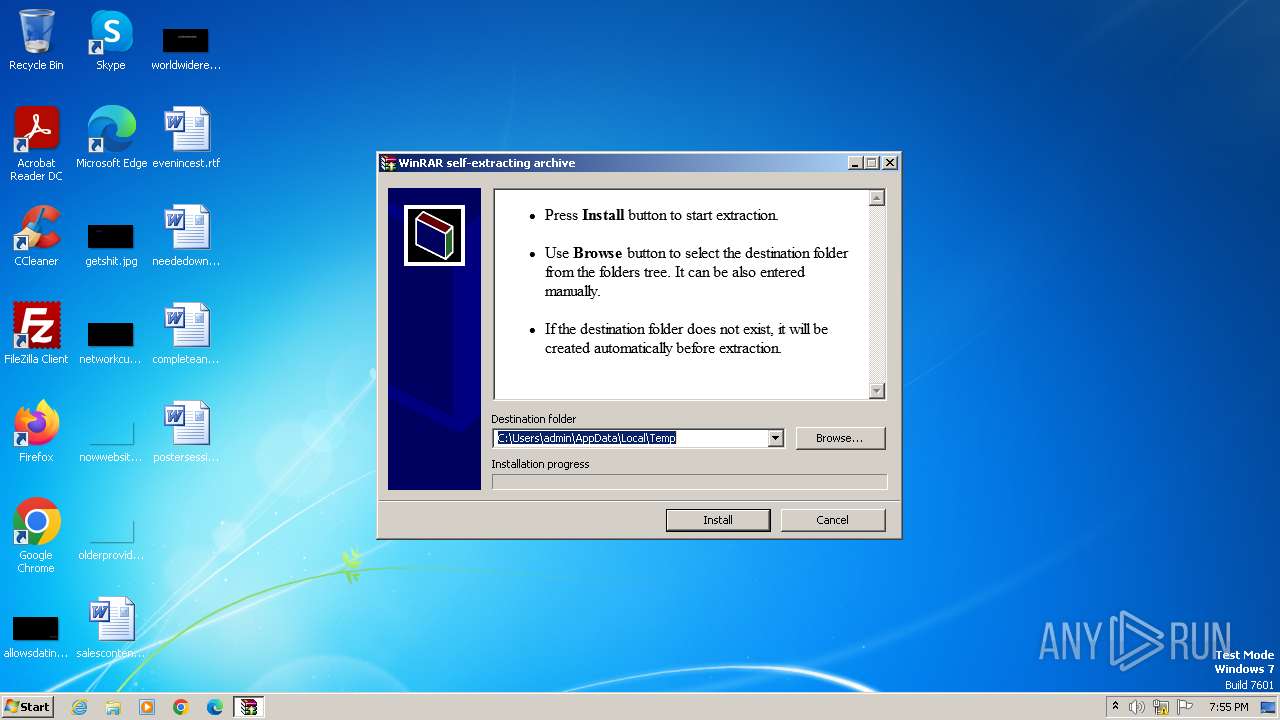Select nowwebsit... desktop file
This screenshot has width=1280, height=720.
(110, 440)
